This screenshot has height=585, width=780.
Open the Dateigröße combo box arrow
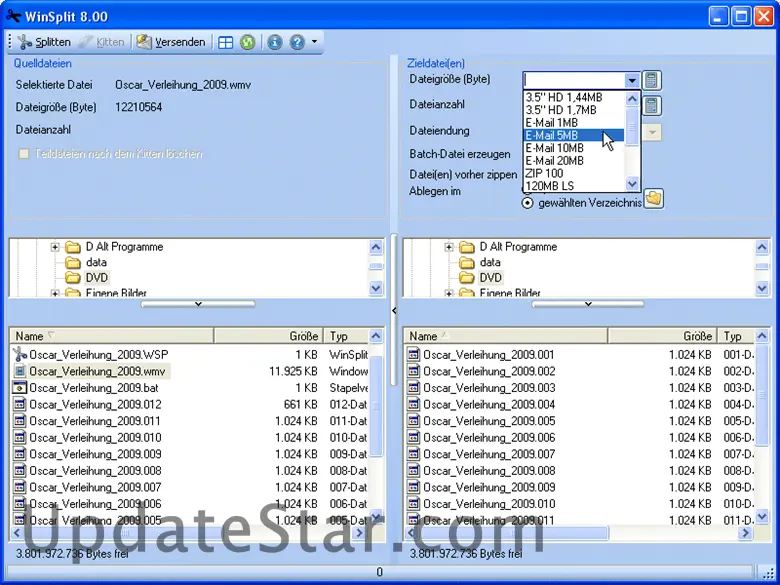pos(632,80)
